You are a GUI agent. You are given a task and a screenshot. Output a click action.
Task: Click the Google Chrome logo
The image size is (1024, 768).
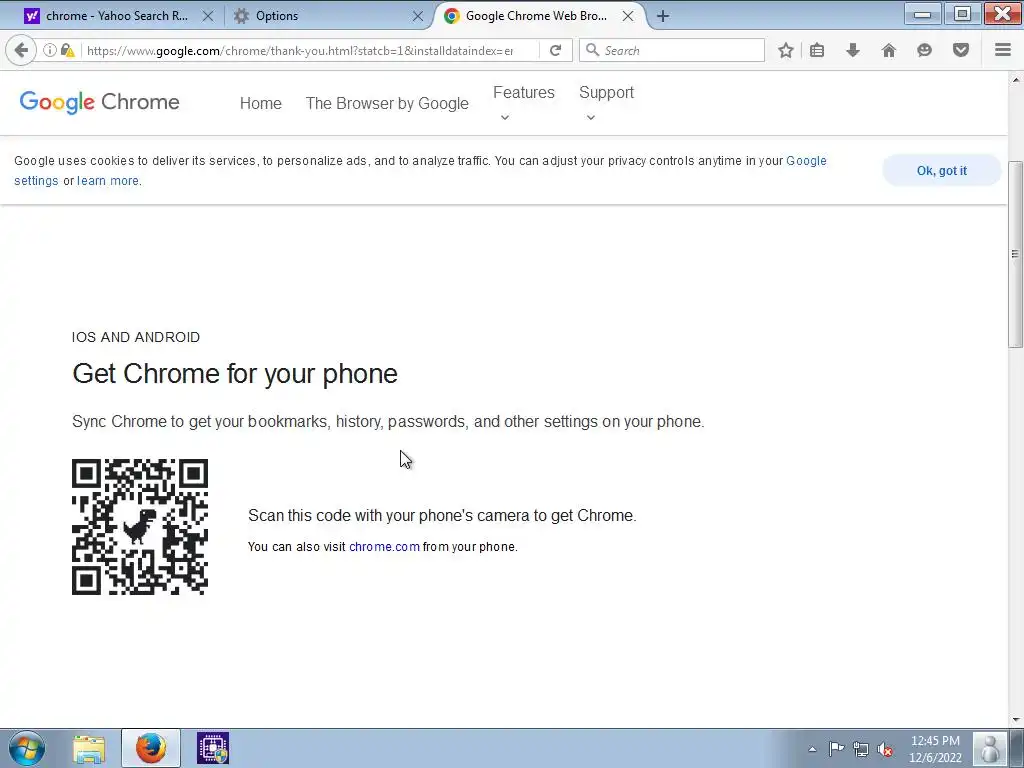(99, 103)
